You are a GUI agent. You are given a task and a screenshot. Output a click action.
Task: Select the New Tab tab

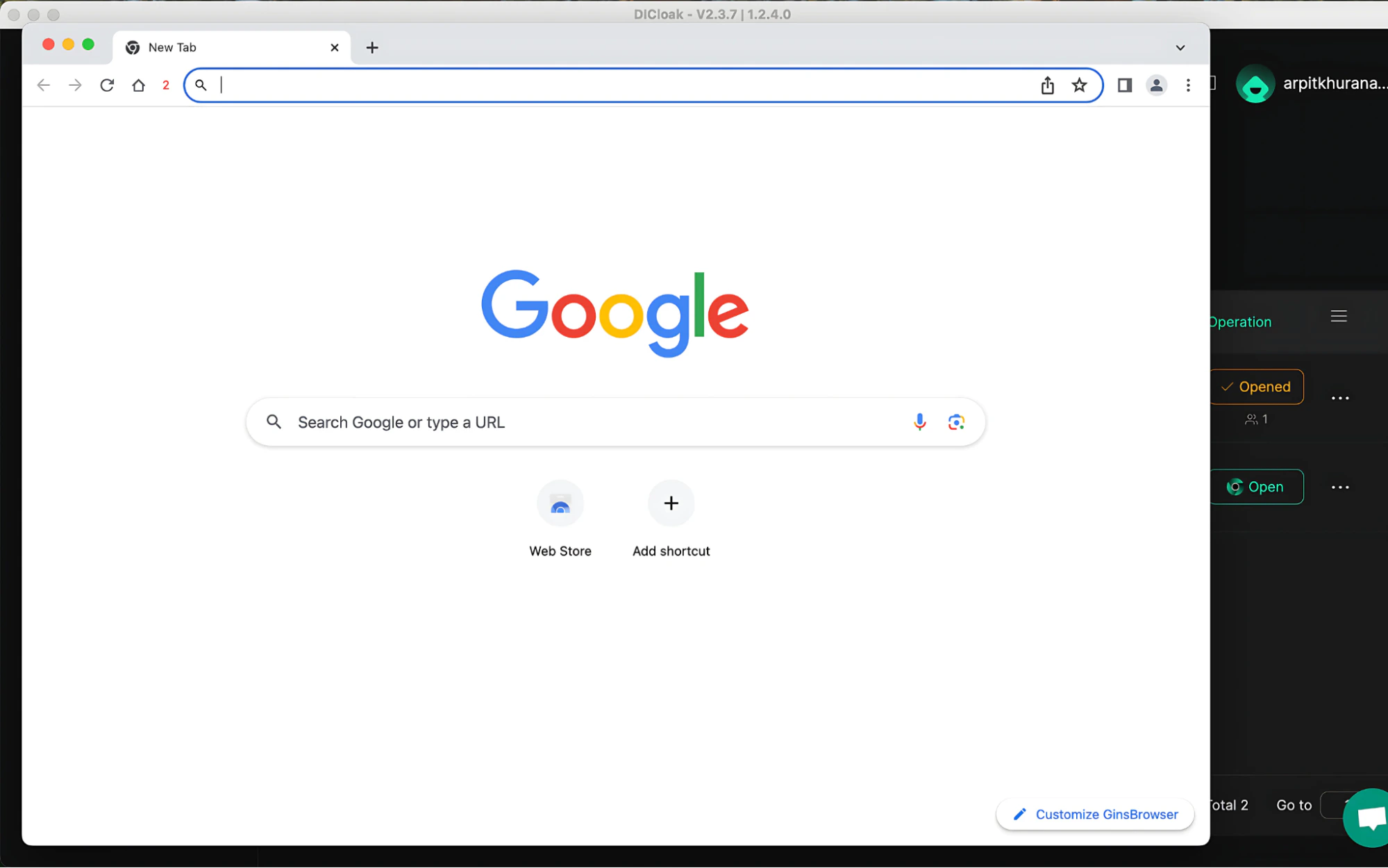[x=208, y=47]
